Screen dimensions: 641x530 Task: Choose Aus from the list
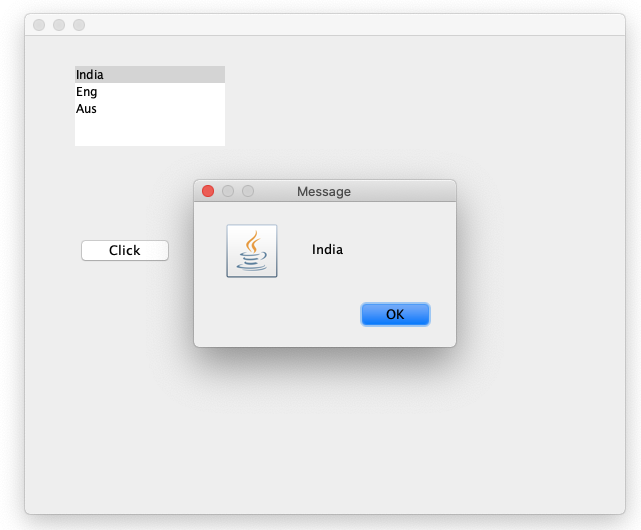(x=150, y=108)
